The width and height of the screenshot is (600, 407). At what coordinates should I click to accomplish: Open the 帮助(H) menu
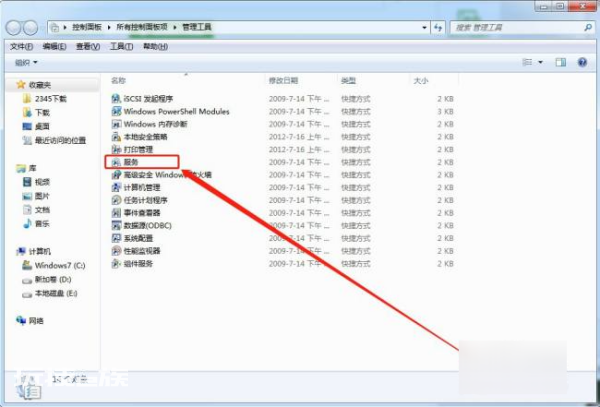pos(155,46)
